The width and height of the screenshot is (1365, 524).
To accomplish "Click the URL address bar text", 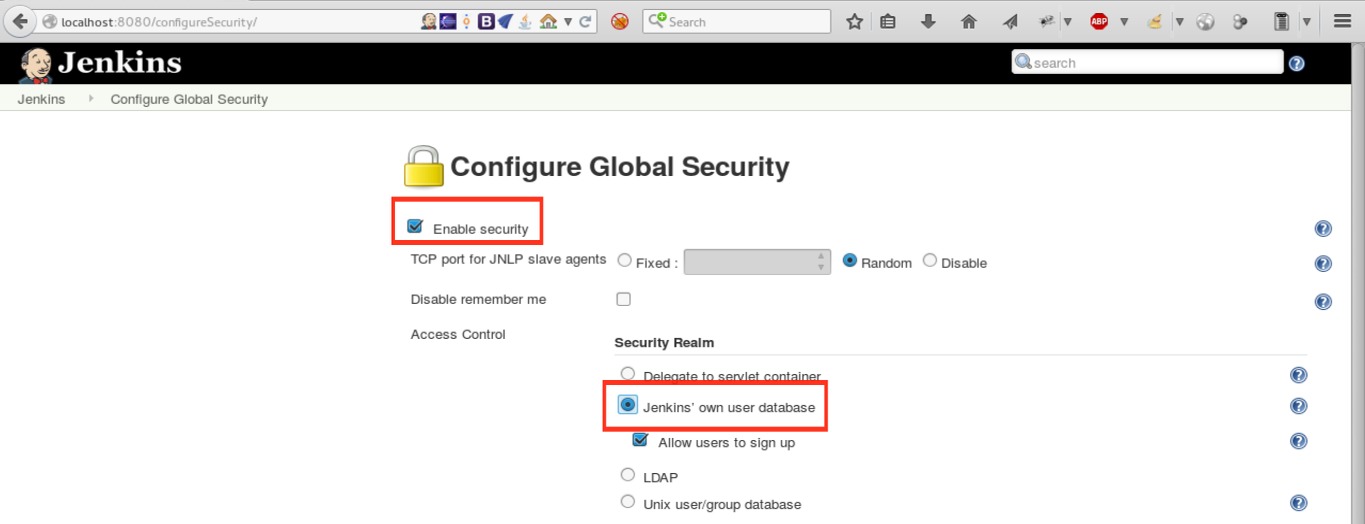I will coord(159,21).
